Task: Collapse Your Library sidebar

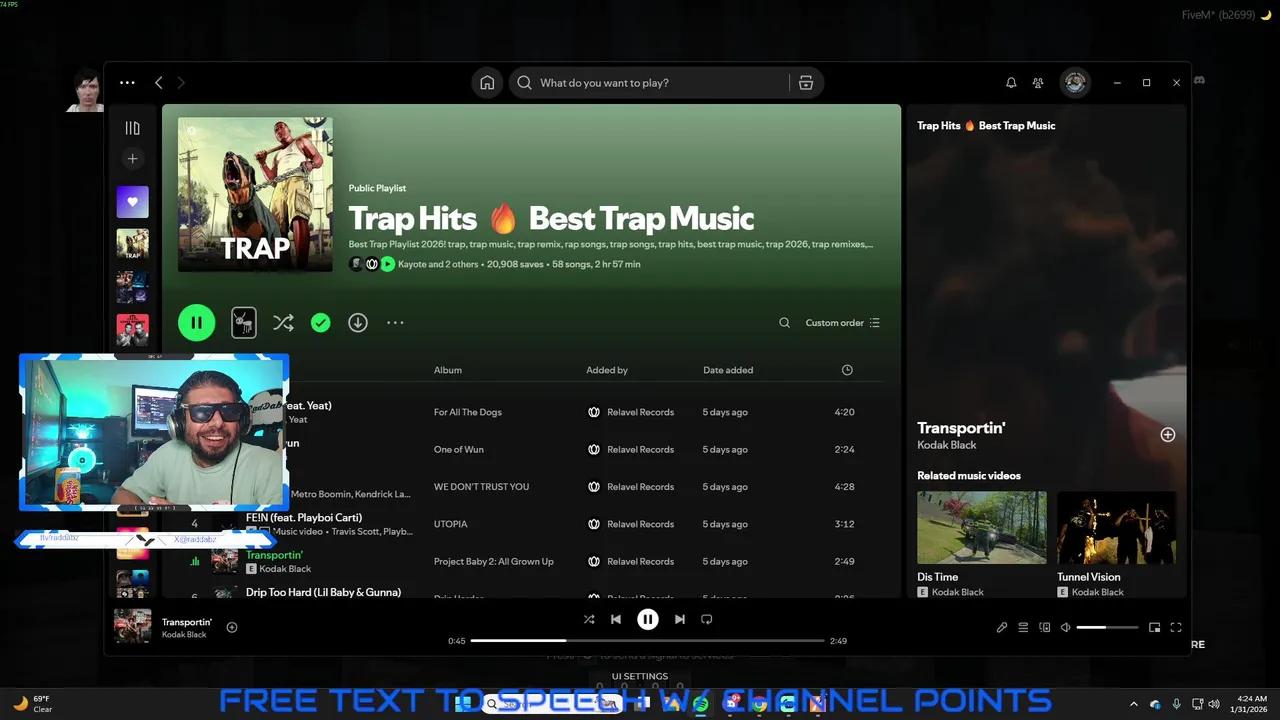Action: coord(132,127)
